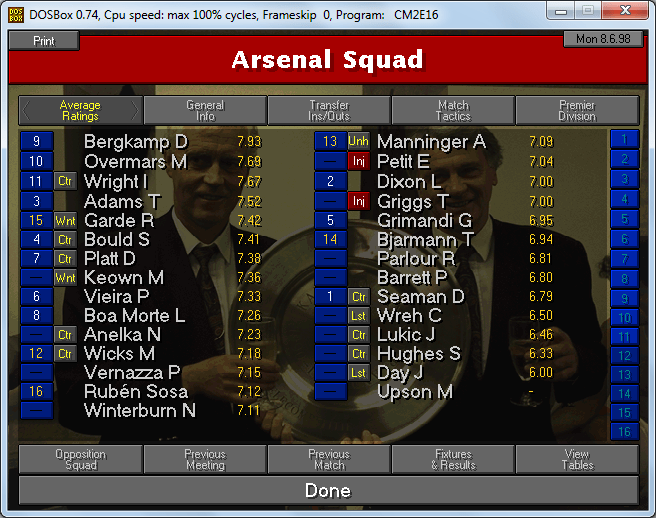Click the Done button
The height and width of the screenshot is (518, 656).
tap(328, 490)
